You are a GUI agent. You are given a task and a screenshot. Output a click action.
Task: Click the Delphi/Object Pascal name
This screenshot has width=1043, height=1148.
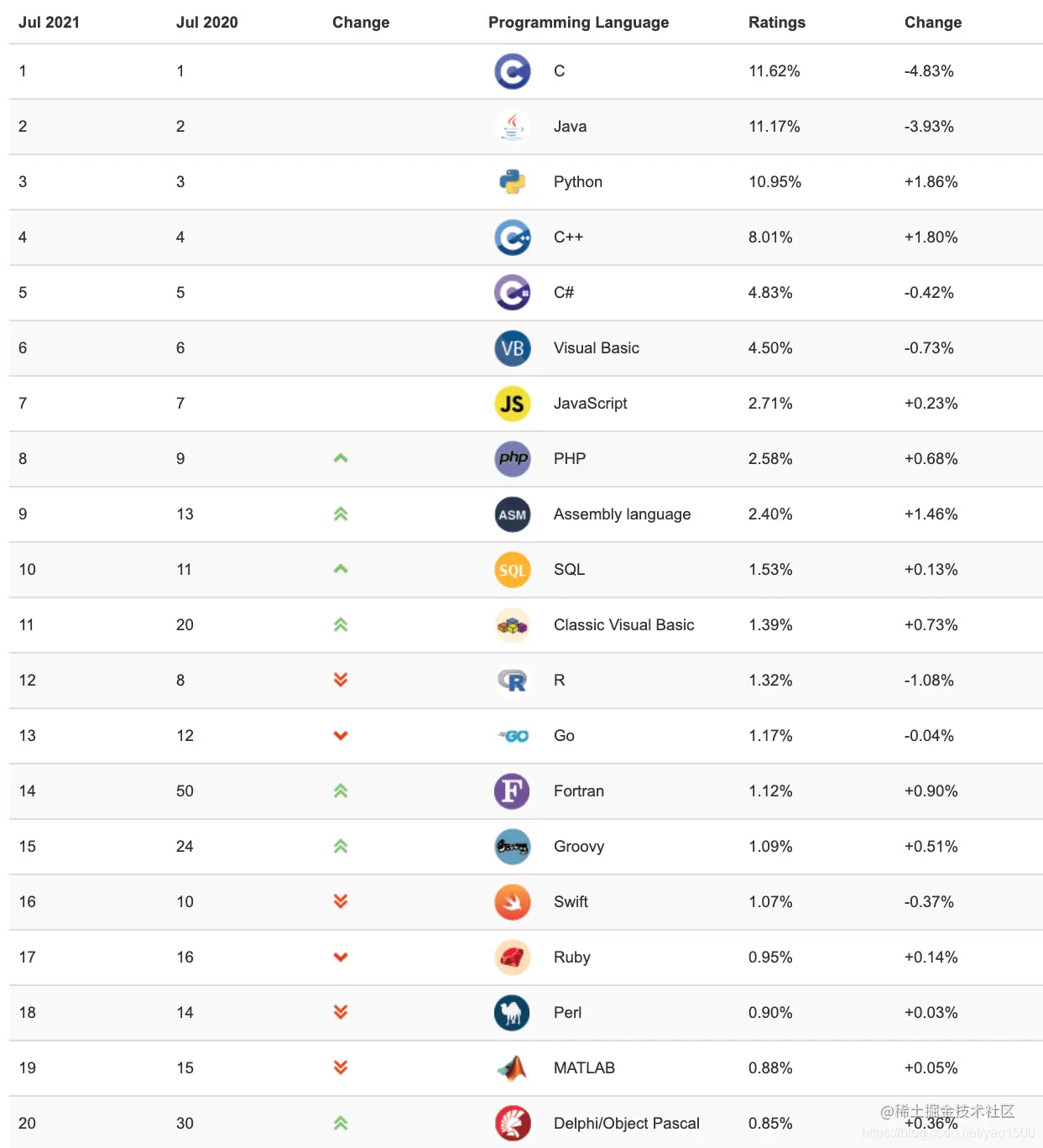click(626, 1124)
